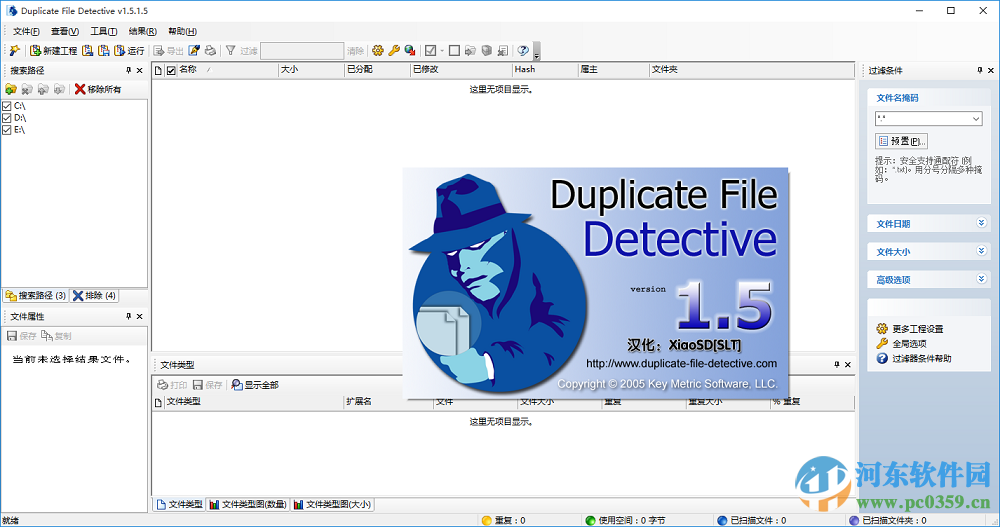1000x527 pixels.
Task: Click 移除所有 to remove all paths
Action: pos(98,89)
